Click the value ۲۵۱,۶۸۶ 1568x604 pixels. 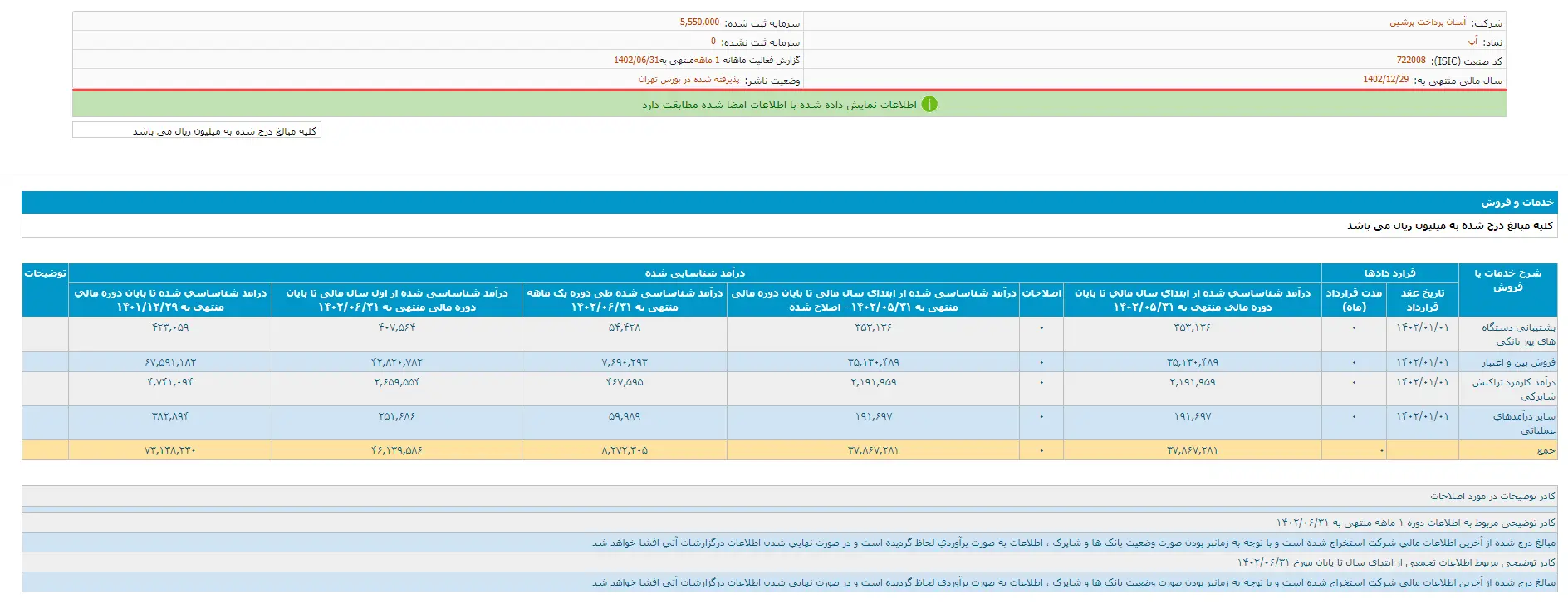397,416
